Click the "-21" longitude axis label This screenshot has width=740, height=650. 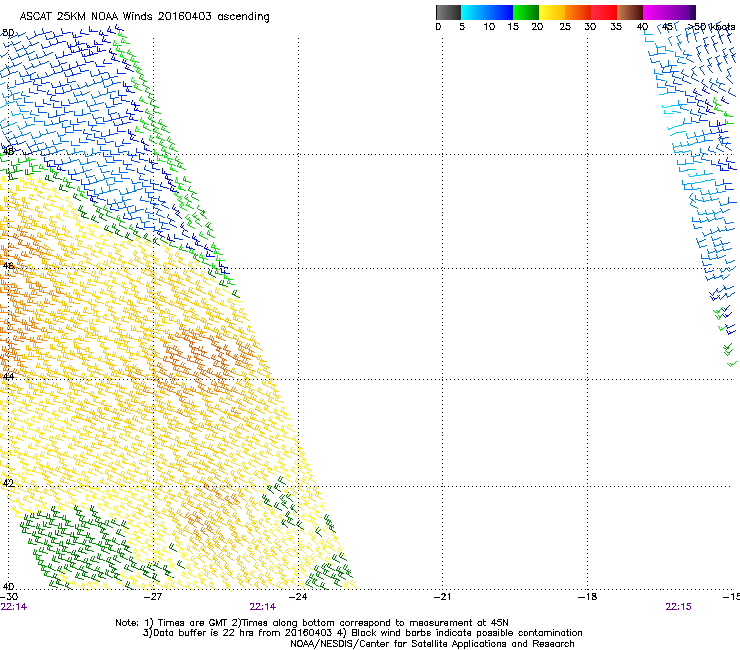pos(442,597)
